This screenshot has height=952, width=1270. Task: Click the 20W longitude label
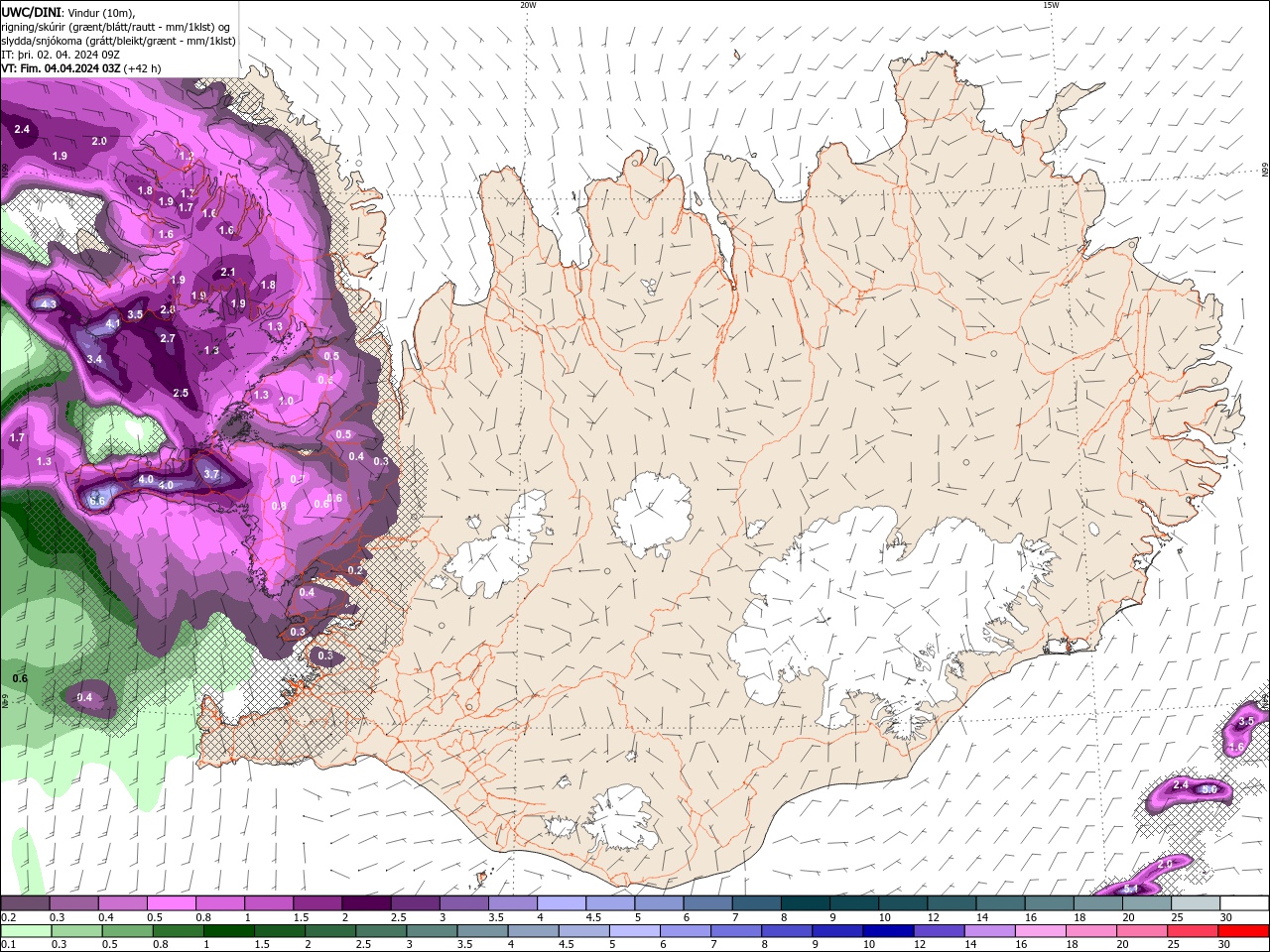coord(528,5)
